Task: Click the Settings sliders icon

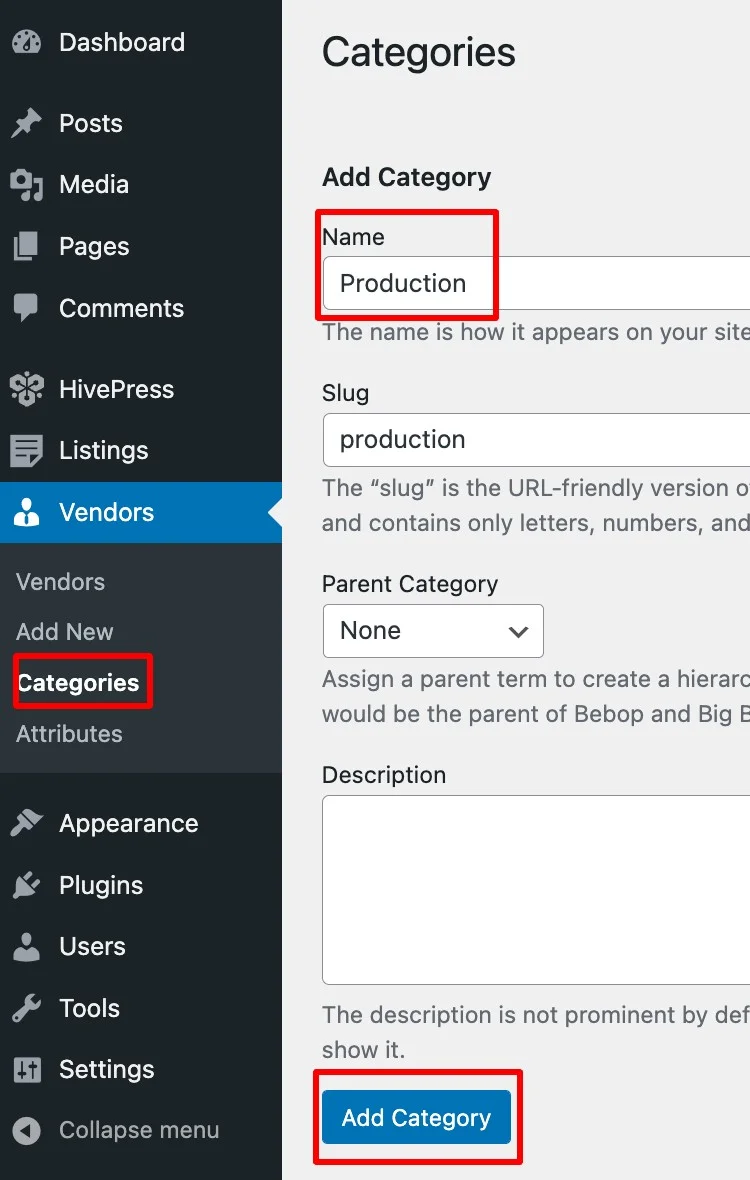Action: coord(26,1070)
